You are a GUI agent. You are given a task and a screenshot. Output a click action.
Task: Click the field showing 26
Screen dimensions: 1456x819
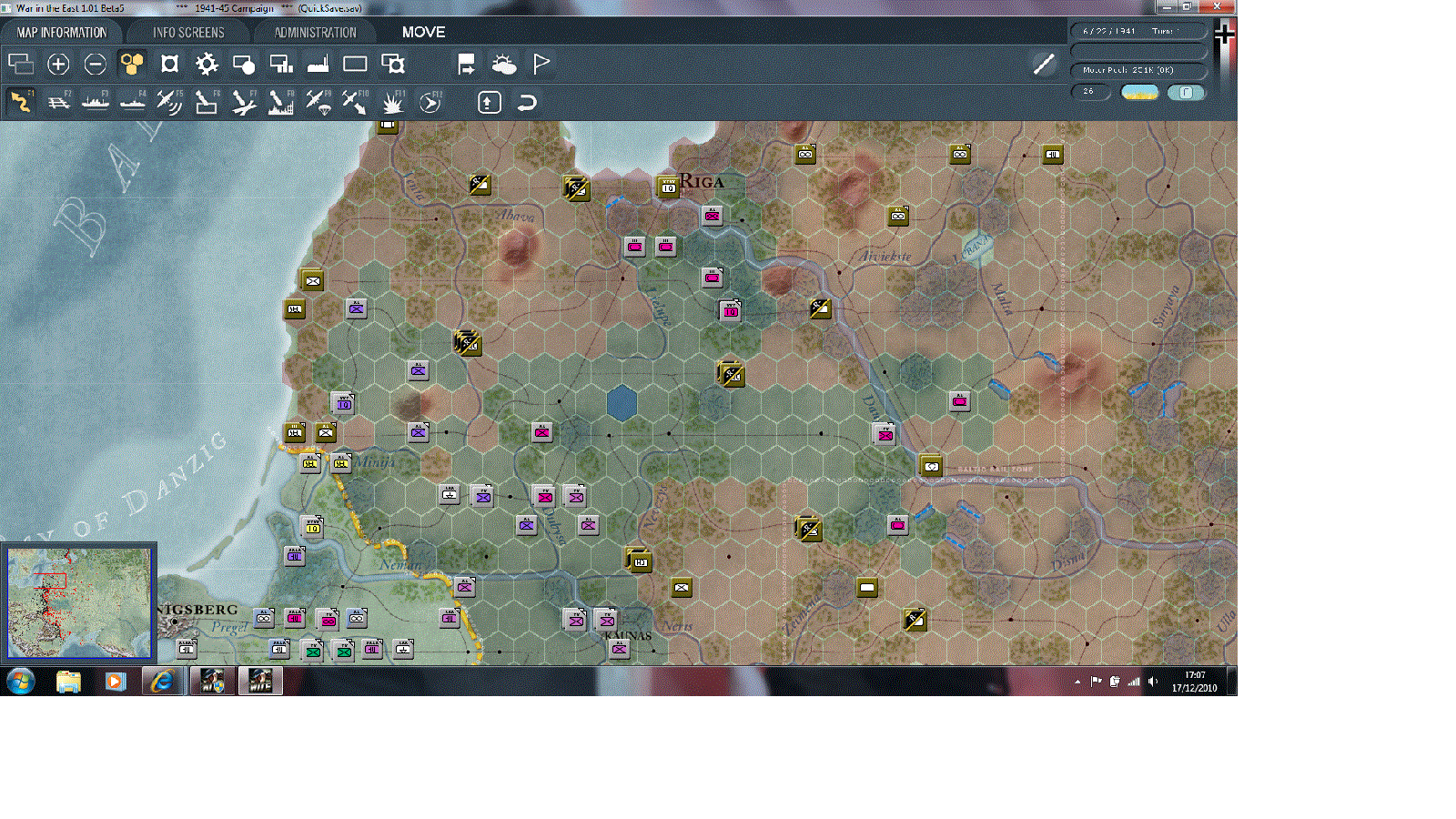tap(1091, 92)
